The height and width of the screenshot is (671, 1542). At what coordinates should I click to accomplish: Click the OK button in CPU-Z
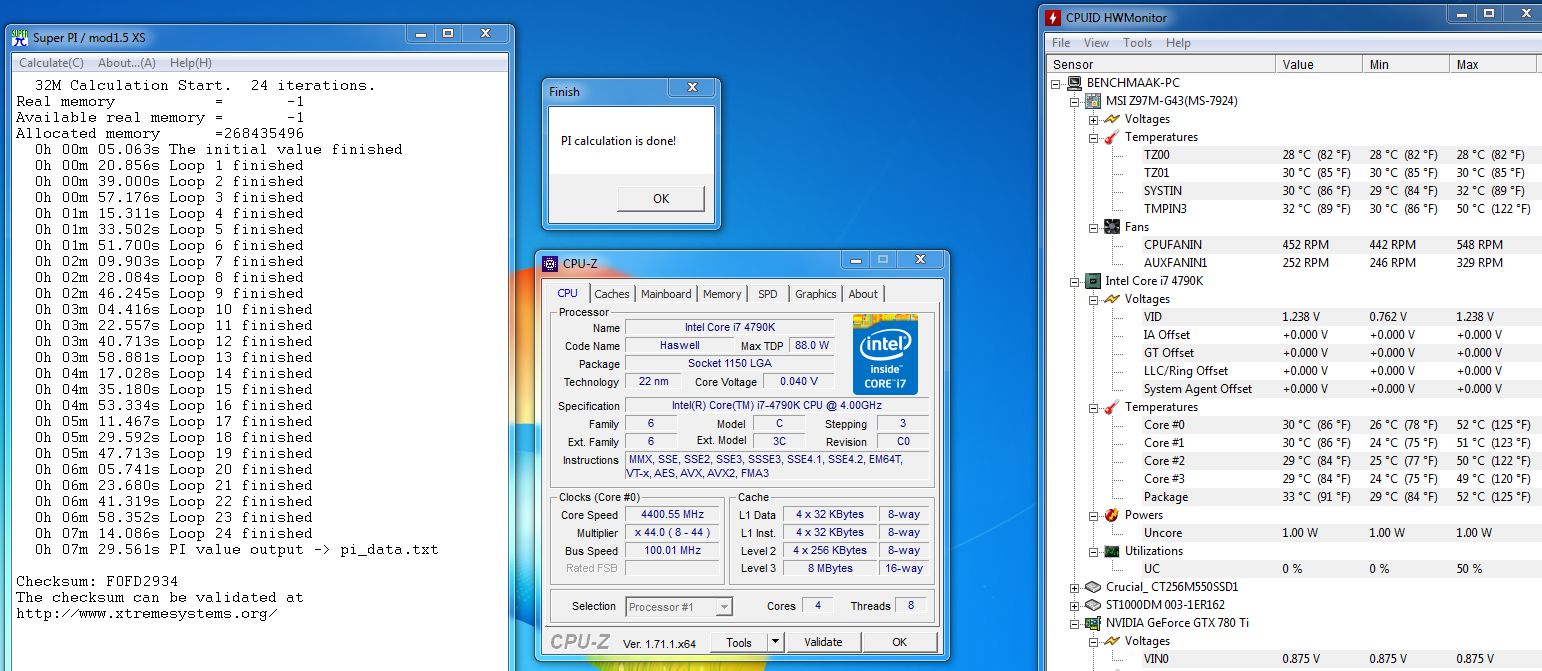(899, 642)
